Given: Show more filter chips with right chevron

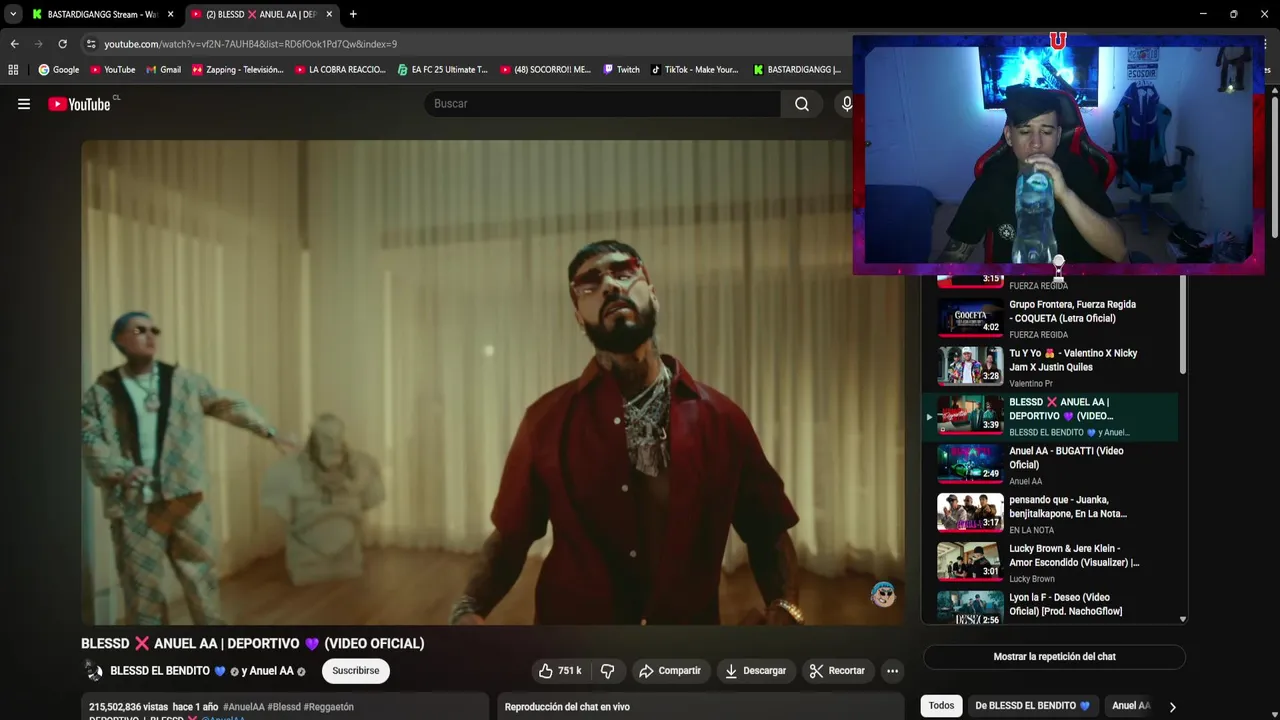Looking at the screenshot, I should tap(1172, 706).
